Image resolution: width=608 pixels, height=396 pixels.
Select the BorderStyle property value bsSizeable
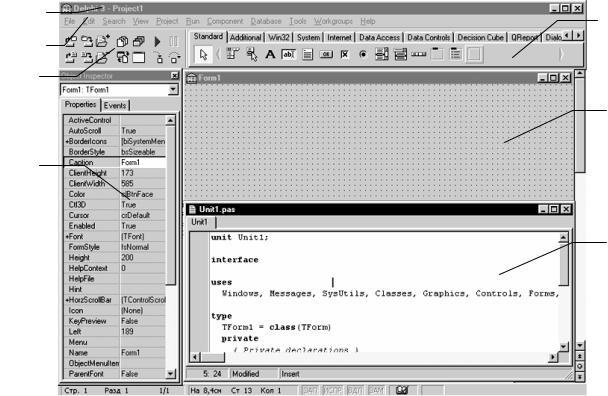(143, 152)
